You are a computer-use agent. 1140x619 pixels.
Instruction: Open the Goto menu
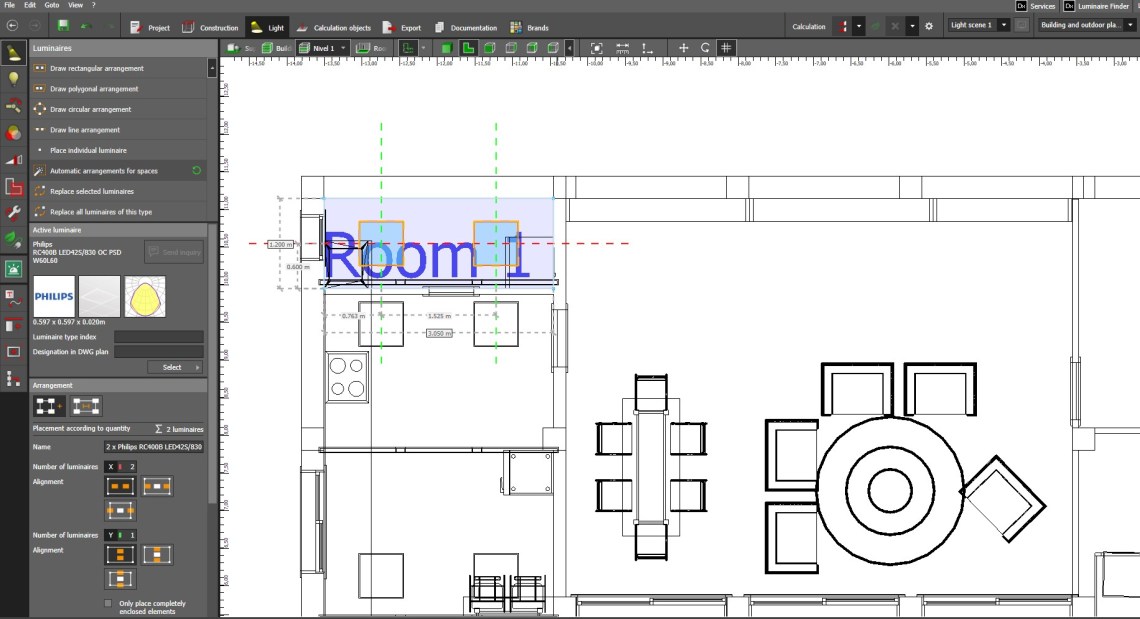point(51,5)
